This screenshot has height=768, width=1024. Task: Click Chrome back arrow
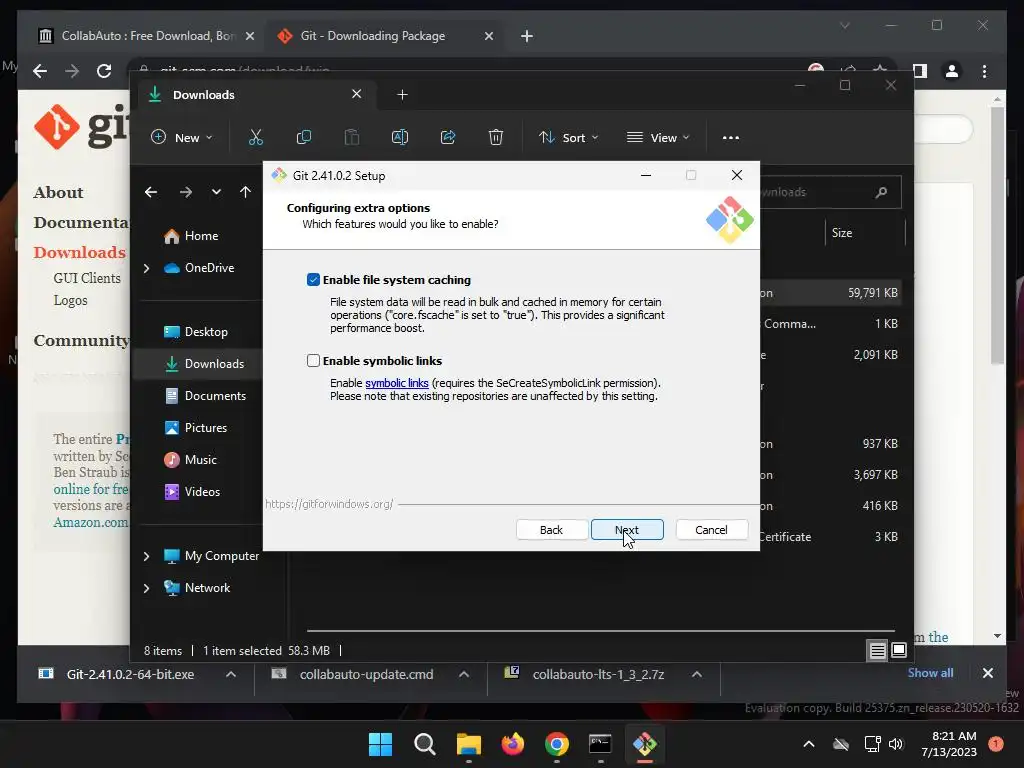(x=40, y=71)
